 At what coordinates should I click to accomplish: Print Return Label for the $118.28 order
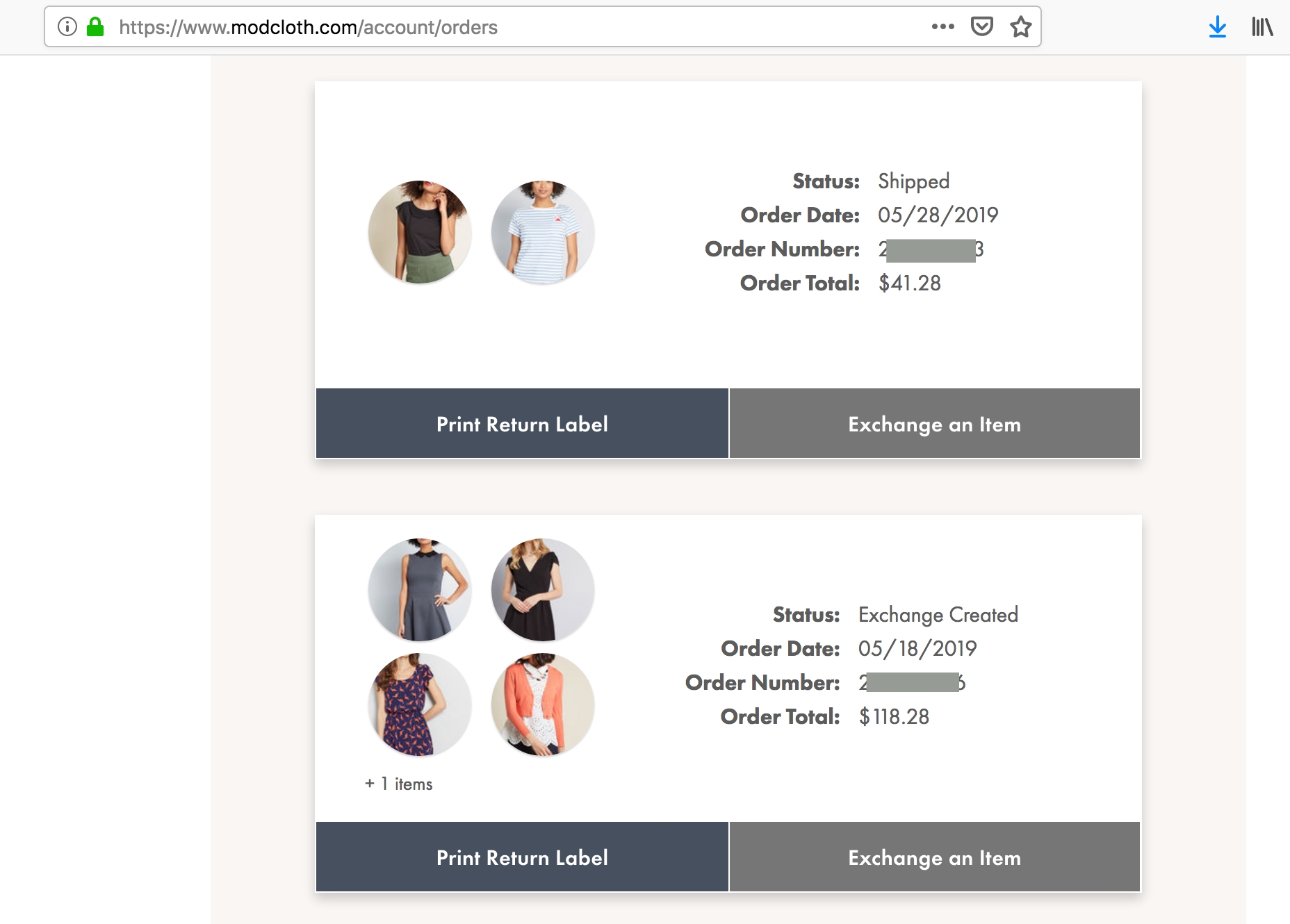click(522, 857)
